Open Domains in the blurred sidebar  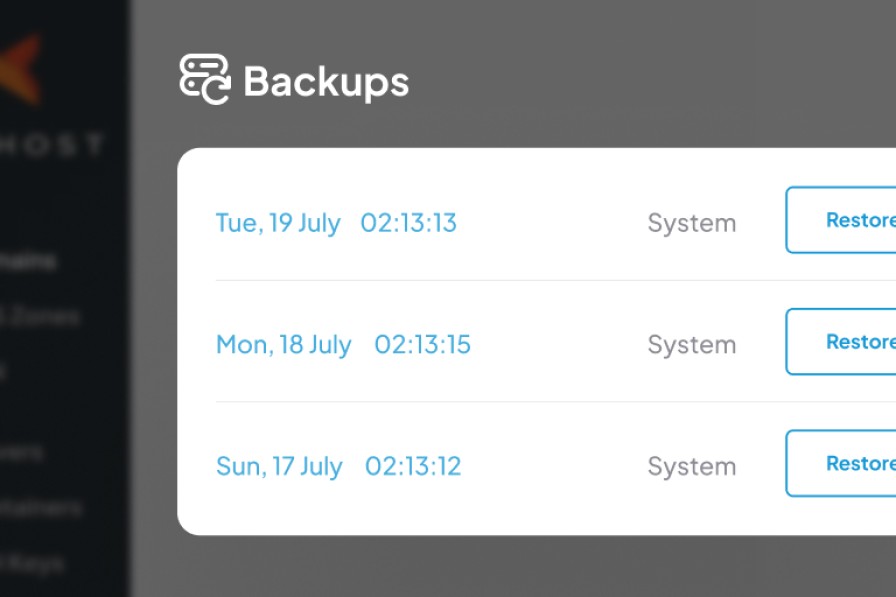[28, 262]
